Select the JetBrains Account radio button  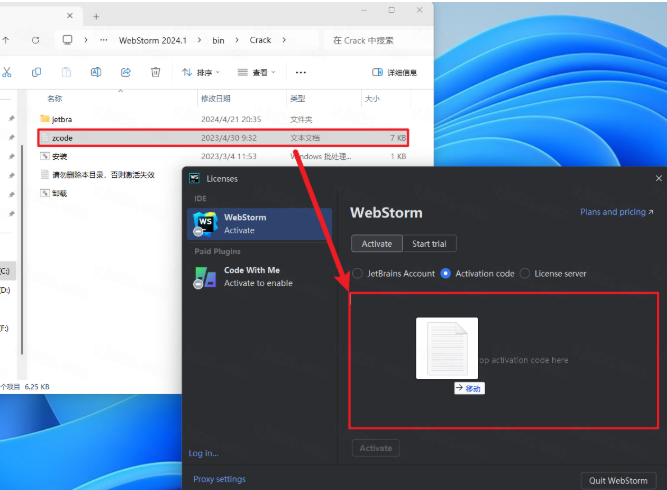pyautogui.click(x=357, y=273)
